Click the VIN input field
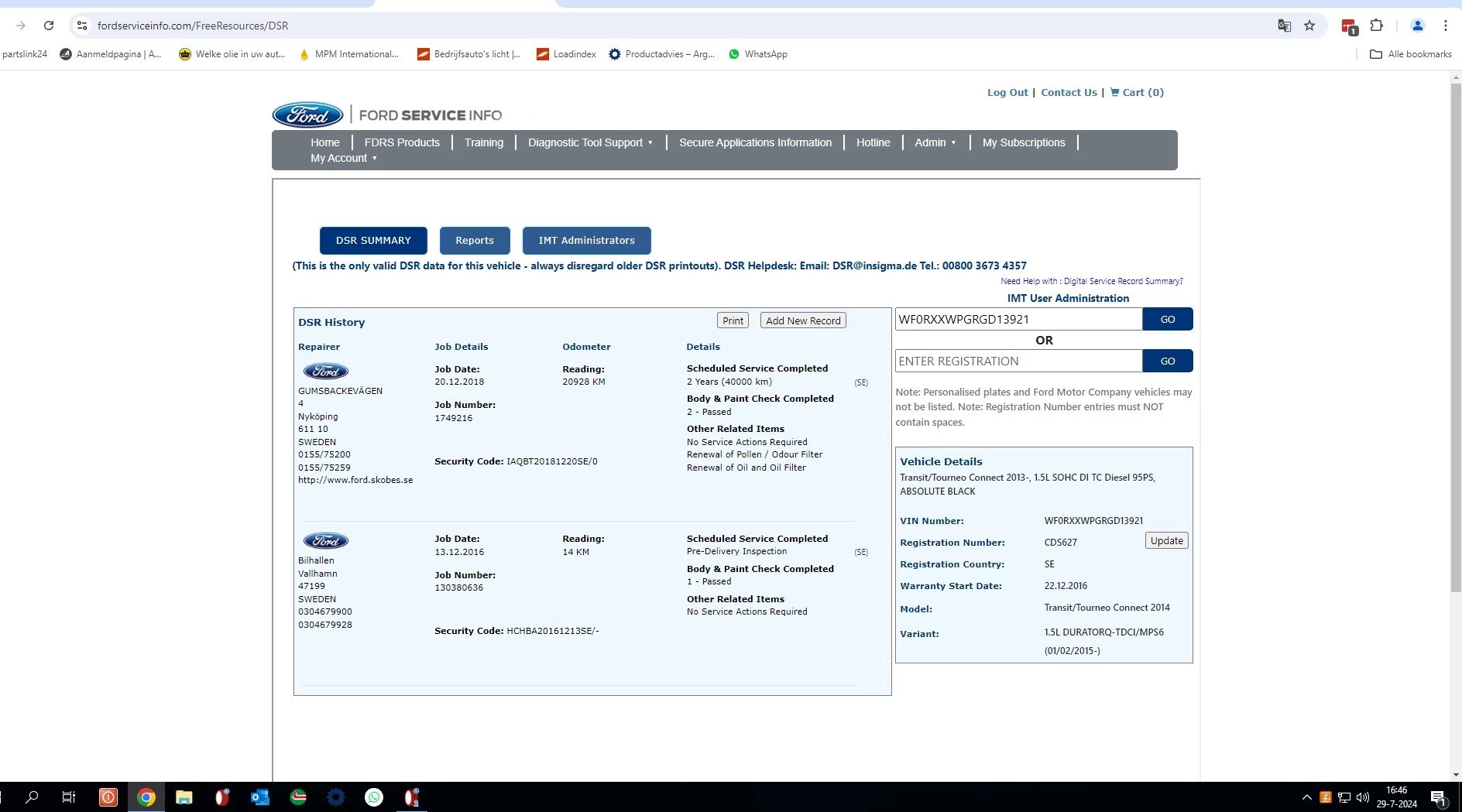Image resolution: width=1462 pixels, height=812 pixels. tap(1018, 319)
